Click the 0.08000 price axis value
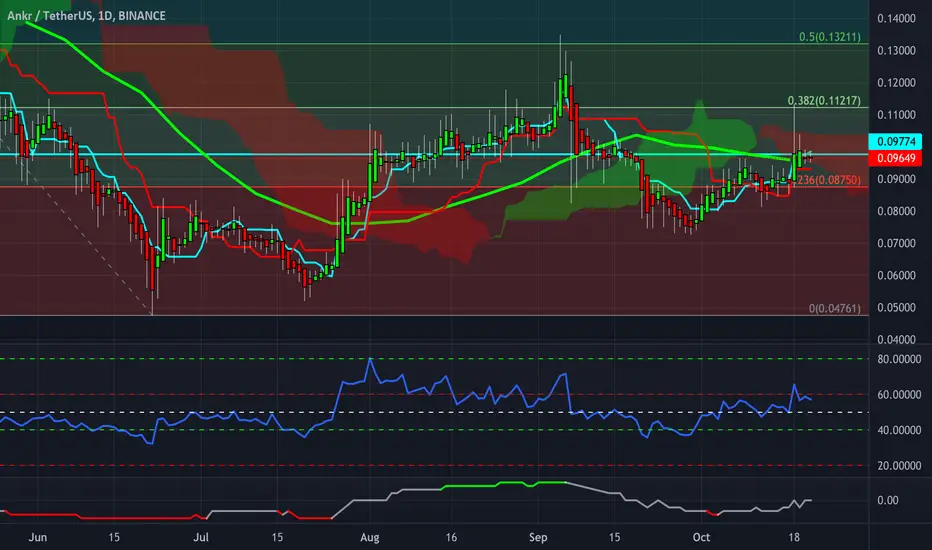The width and height of the screenshot is (932, 550). pos(896,211)
